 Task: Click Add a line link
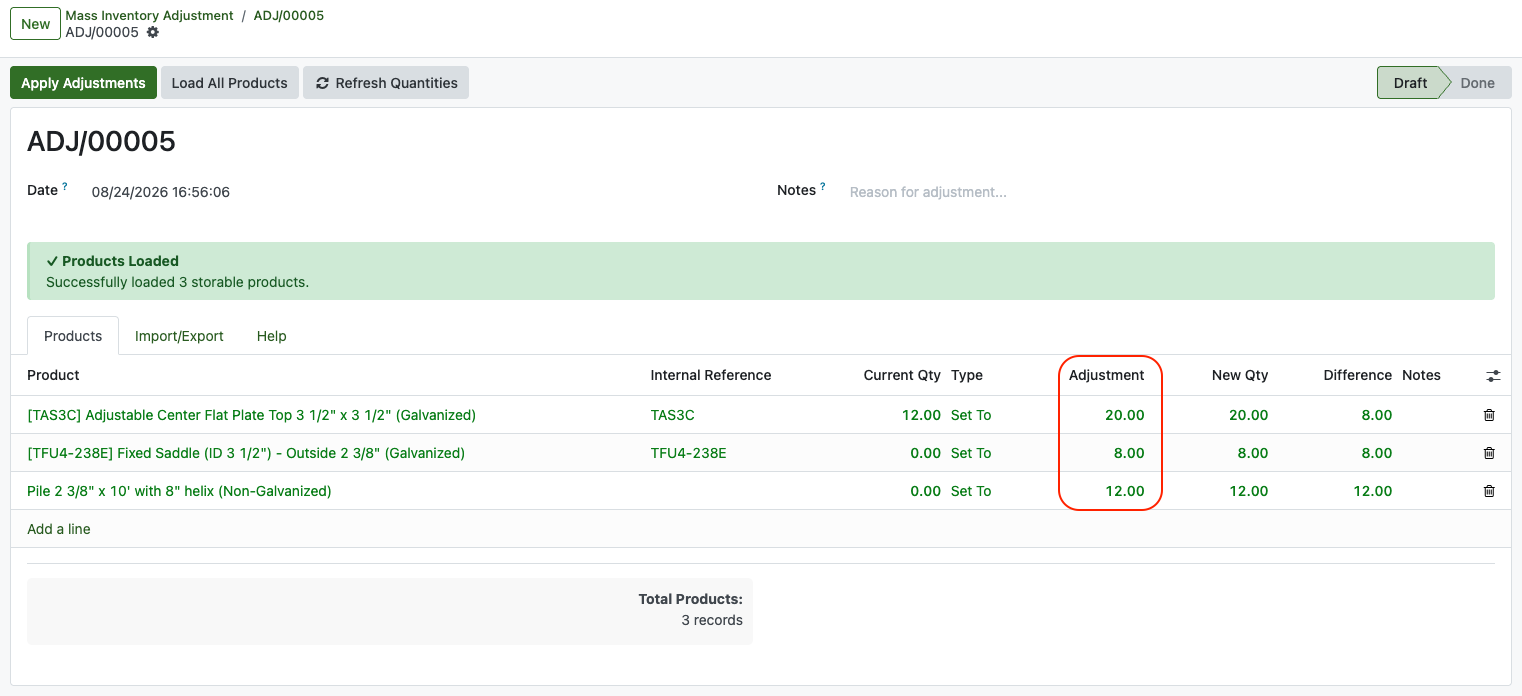pos(59,529)
